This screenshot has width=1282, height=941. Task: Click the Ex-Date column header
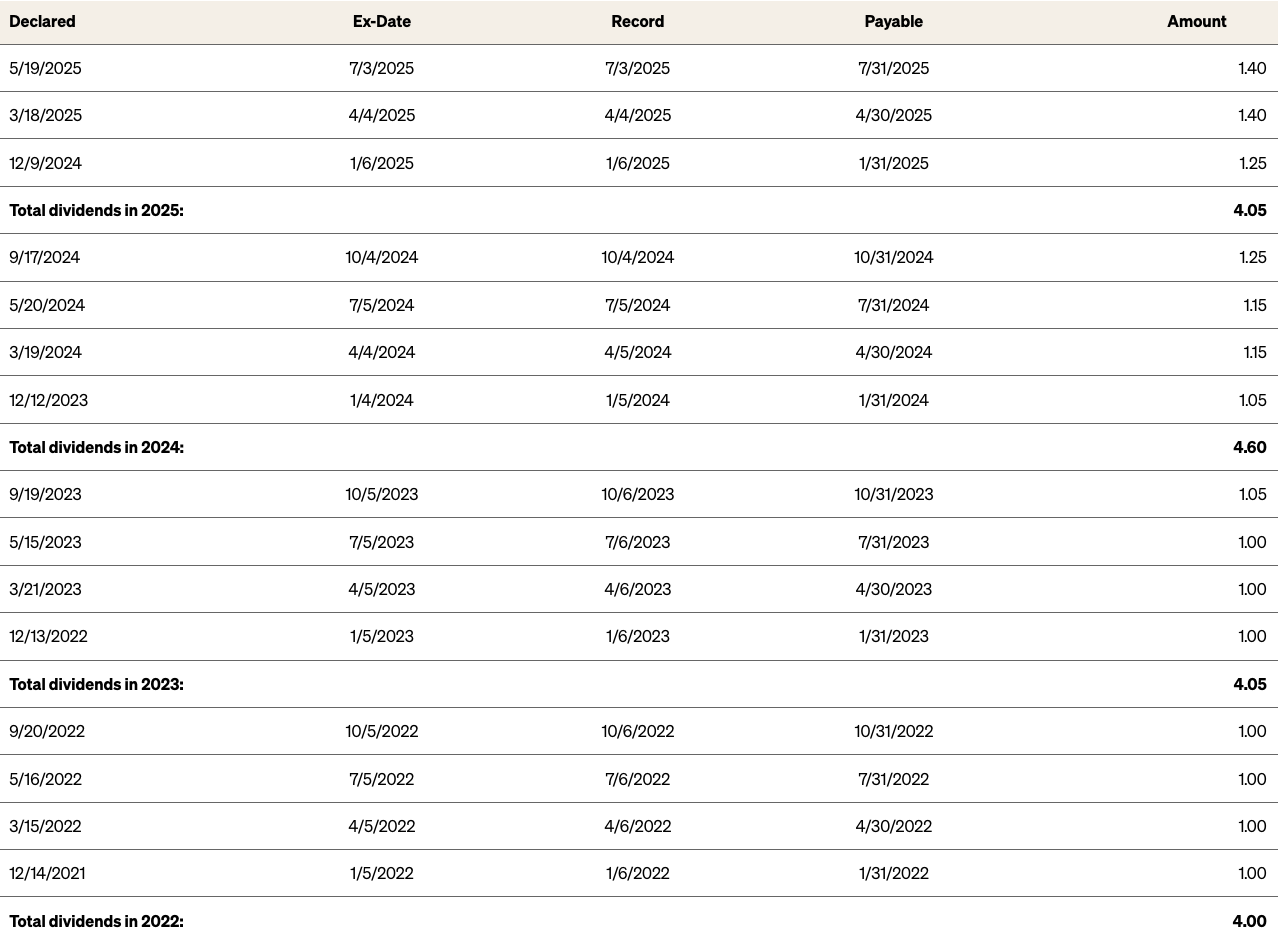point(381,21)
